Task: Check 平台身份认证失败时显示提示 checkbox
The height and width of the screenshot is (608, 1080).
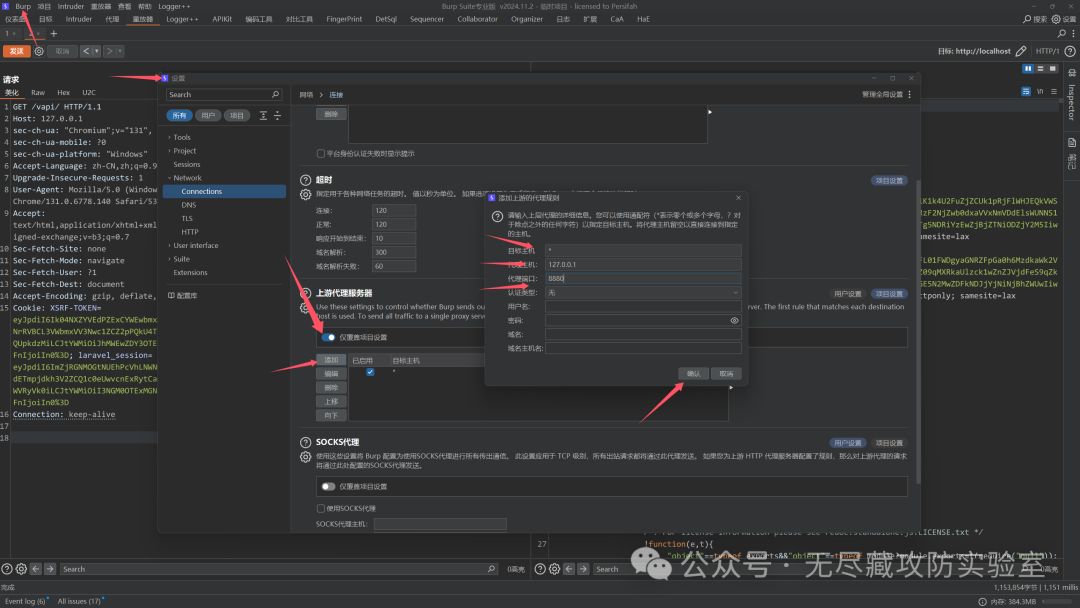Action: [x=320, y=154]
